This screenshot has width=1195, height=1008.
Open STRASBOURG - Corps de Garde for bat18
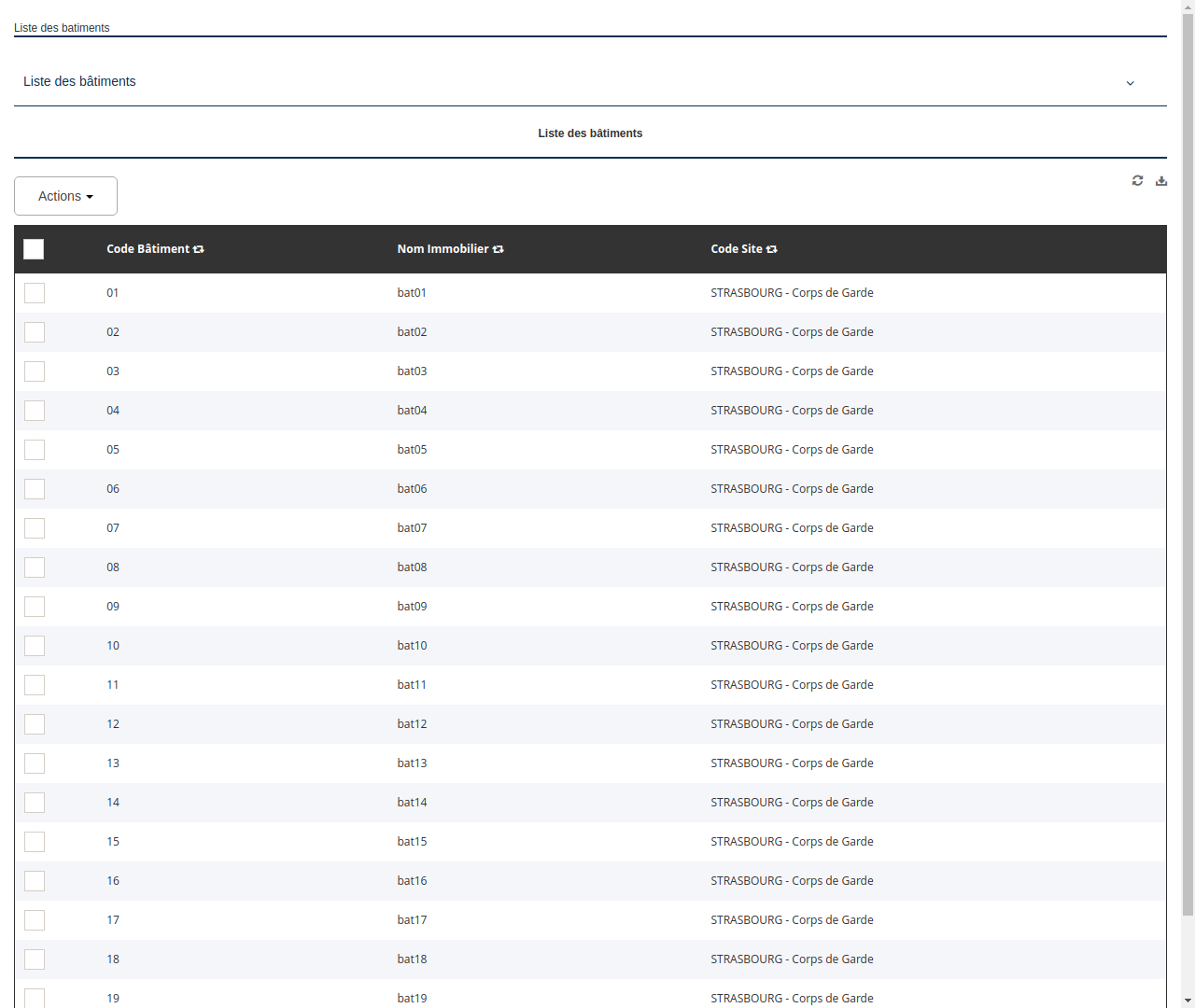[792, 959]
